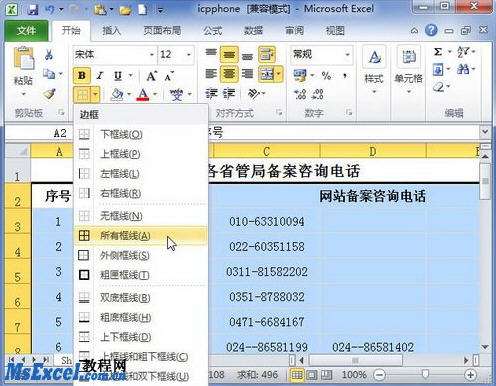This screenshot has width=496, height=386.
Task: Click Find and Select binoculars
Action: tap(463, 70)
